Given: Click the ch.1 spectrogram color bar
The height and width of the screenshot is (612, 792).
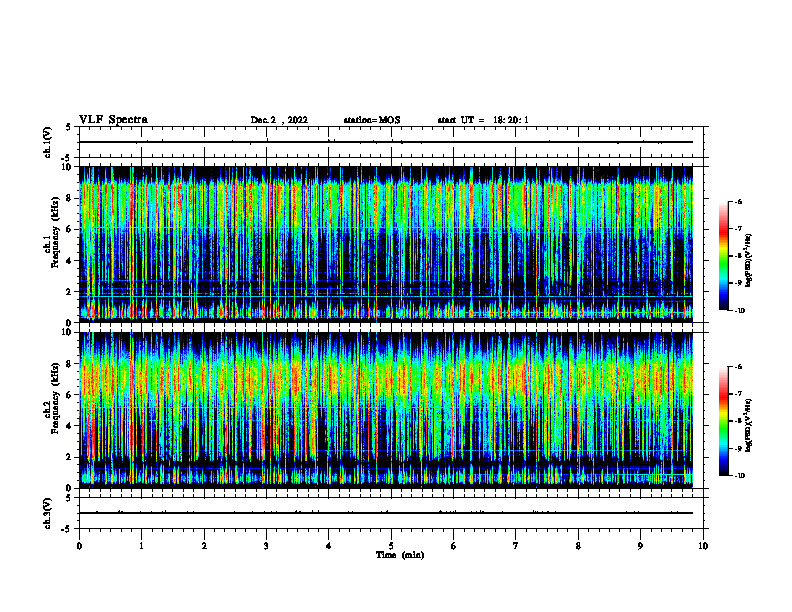Looking at the screenshot, I should [x=723, y=256].
